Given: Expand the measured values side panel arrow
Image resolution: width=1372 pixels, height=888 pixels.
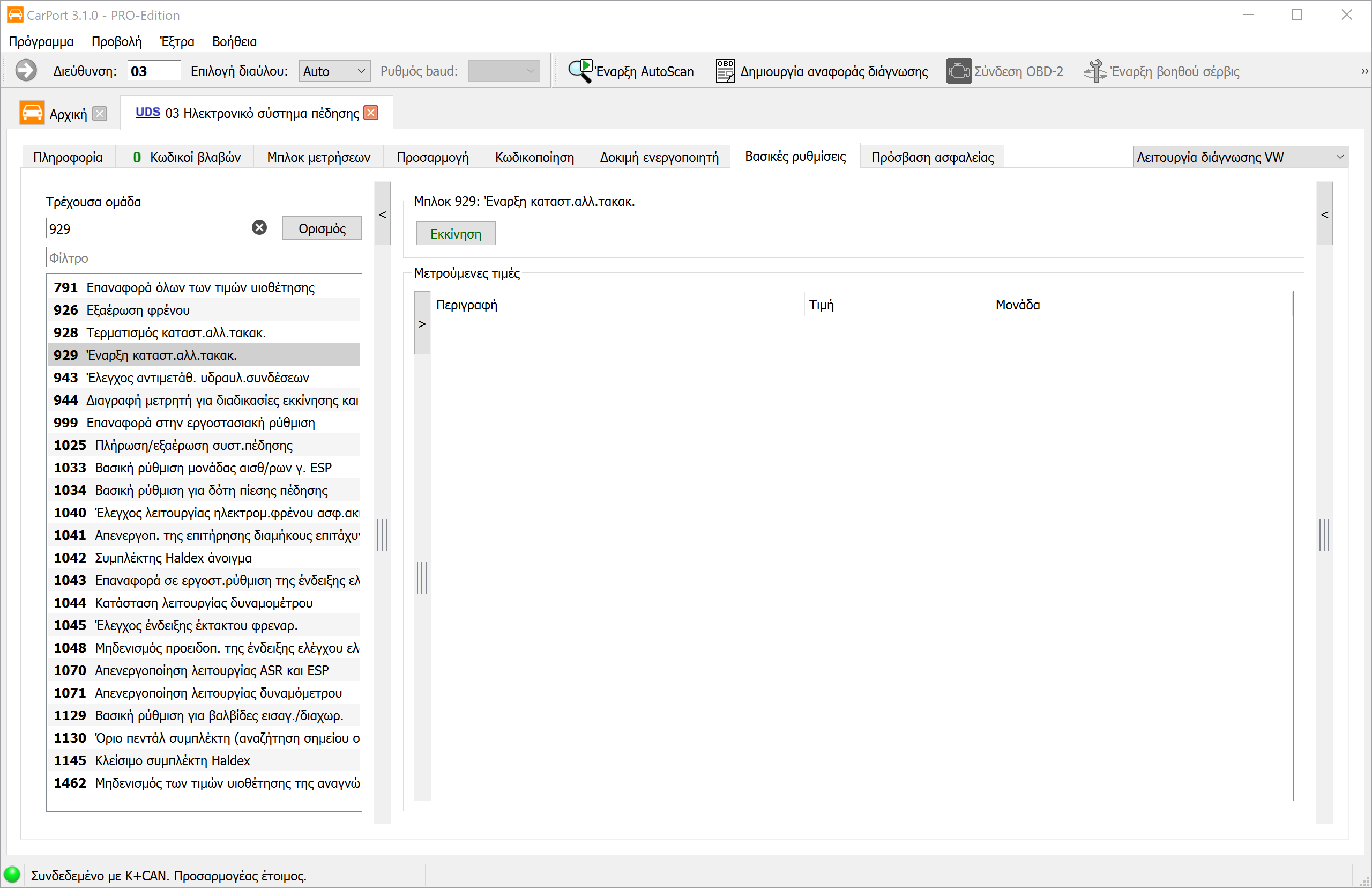Looking at the screenshot, I should (x=422, y=323).
